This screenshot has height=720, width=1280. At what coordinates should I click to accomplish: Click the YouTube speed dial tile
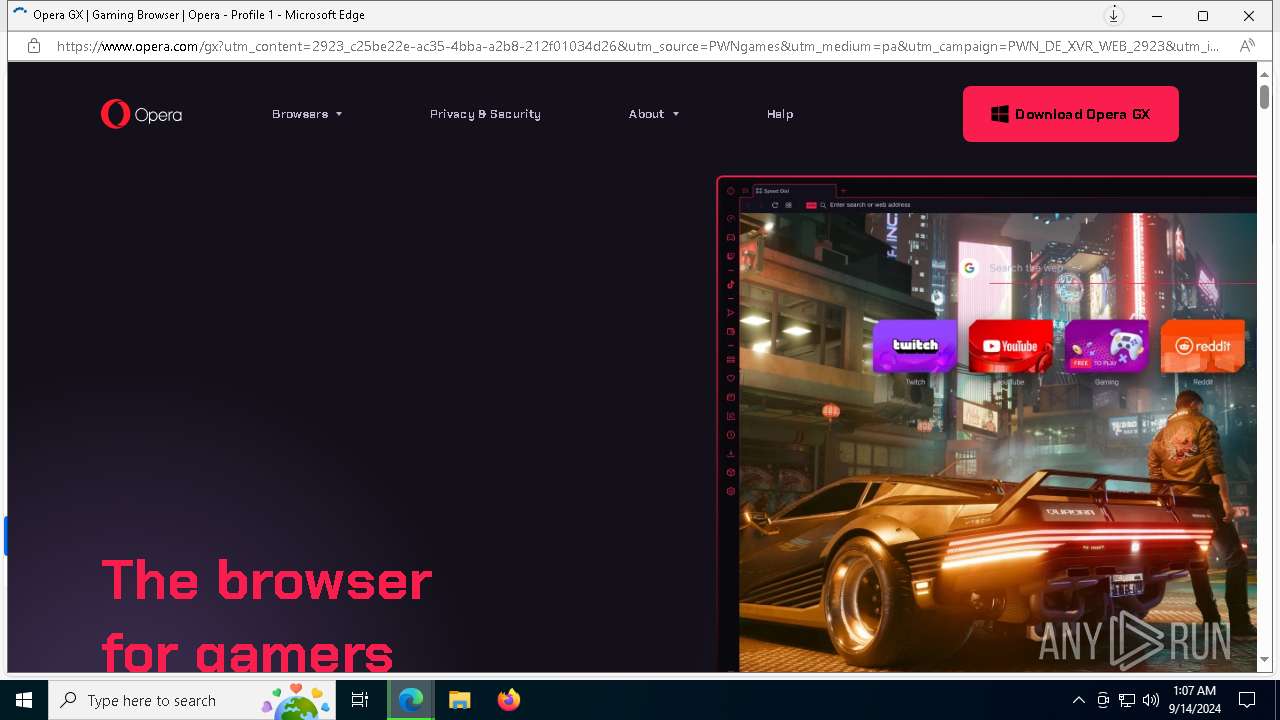[x=1010, y=346]
